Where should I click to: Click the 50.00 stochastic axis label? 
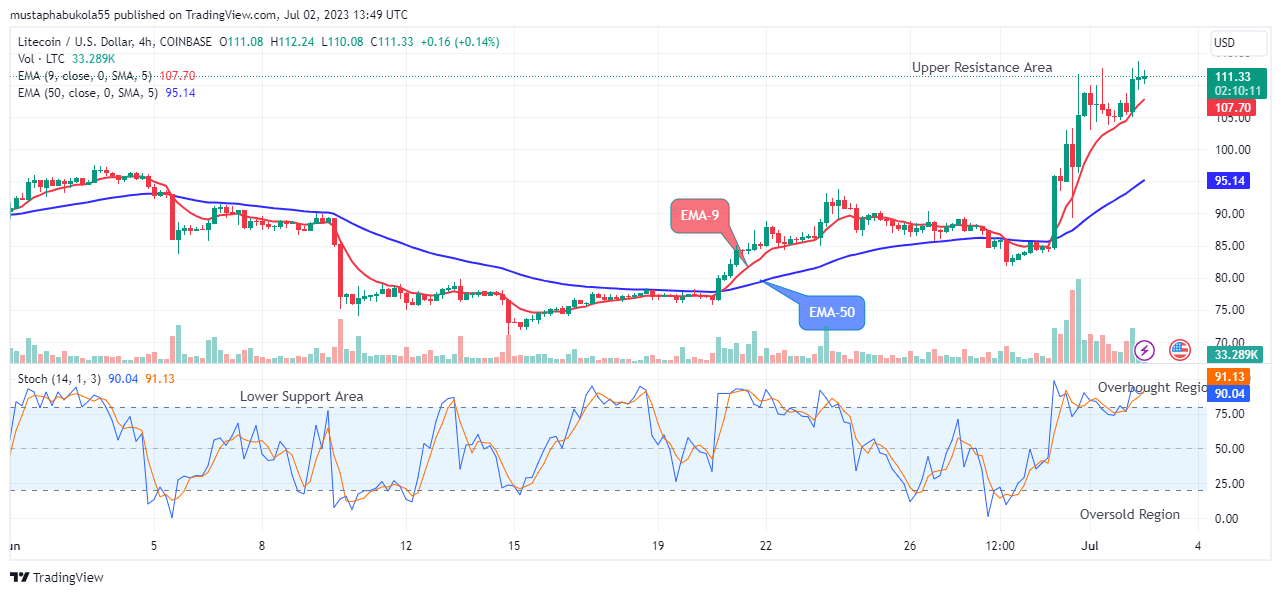[x=1229, y=449]
